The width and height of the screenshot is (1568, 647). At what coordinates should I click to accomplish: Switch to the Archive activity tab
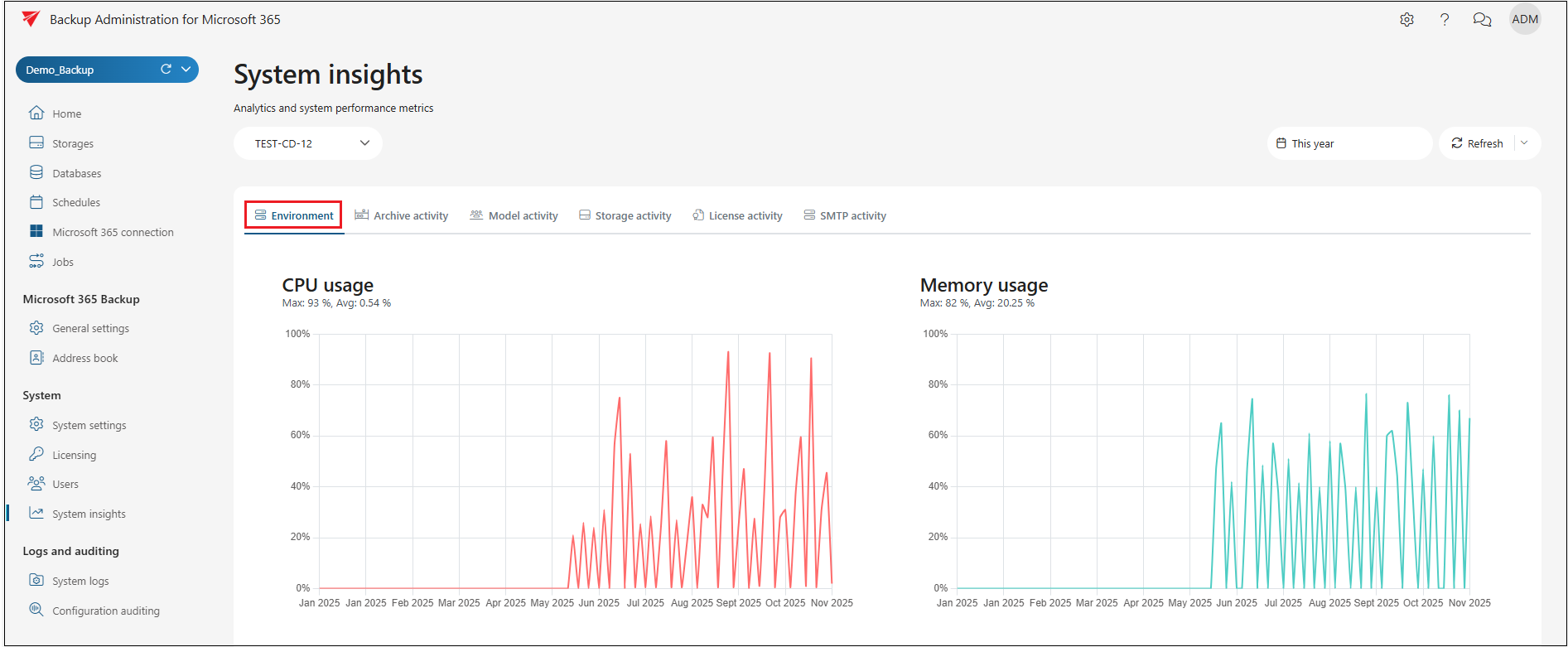[x=402, y=216]
